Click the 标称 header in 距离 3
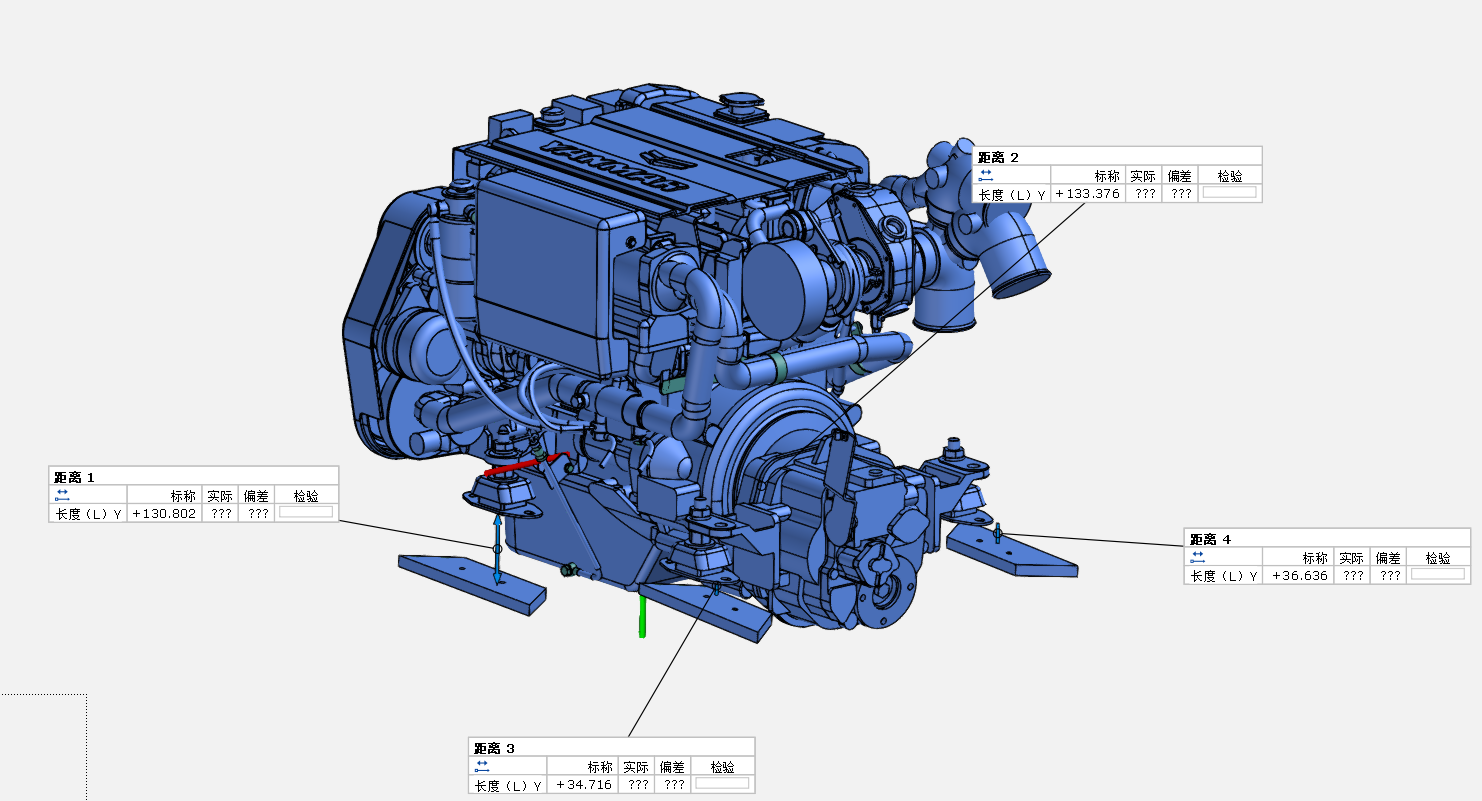 600,767
